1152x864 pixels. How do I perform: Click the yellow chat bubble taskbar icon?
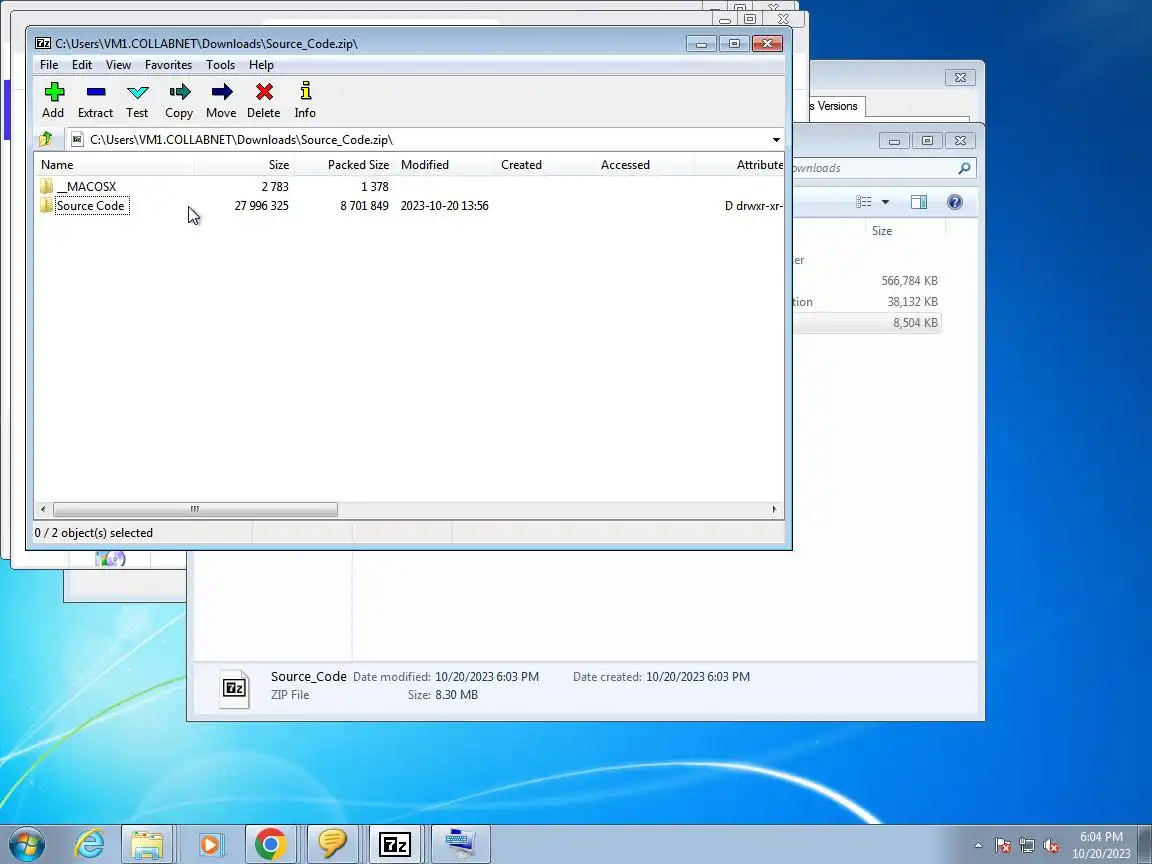[x=332, y=844]
